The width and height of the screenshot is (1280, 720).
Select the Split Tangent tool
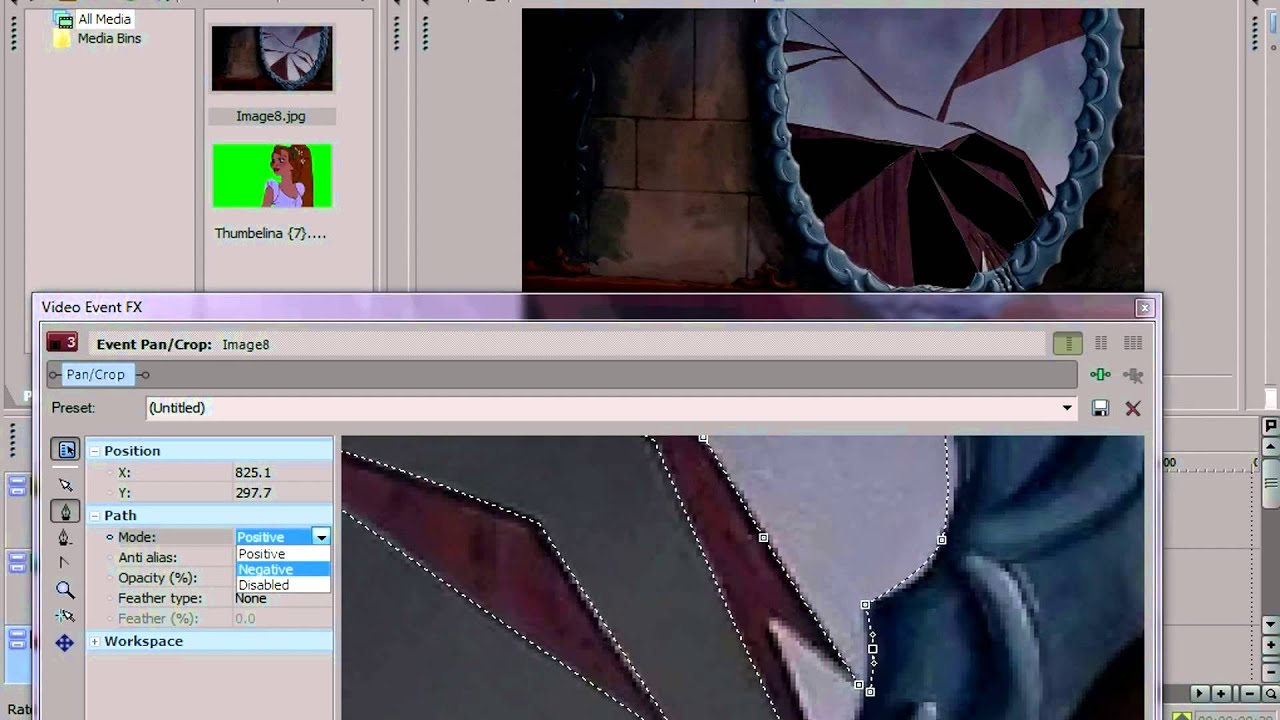pos(65,563)
